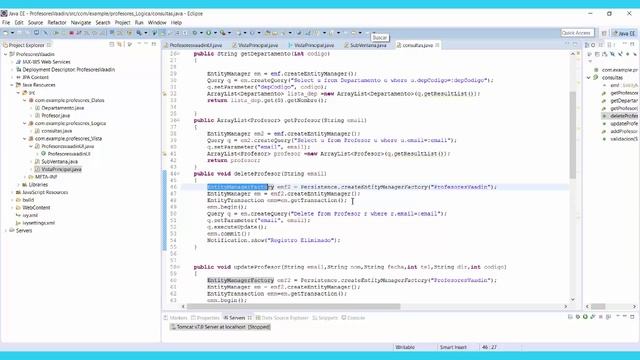Switch to ProfesoresvaadinUI.java editor tab

(x=193, y=45)
